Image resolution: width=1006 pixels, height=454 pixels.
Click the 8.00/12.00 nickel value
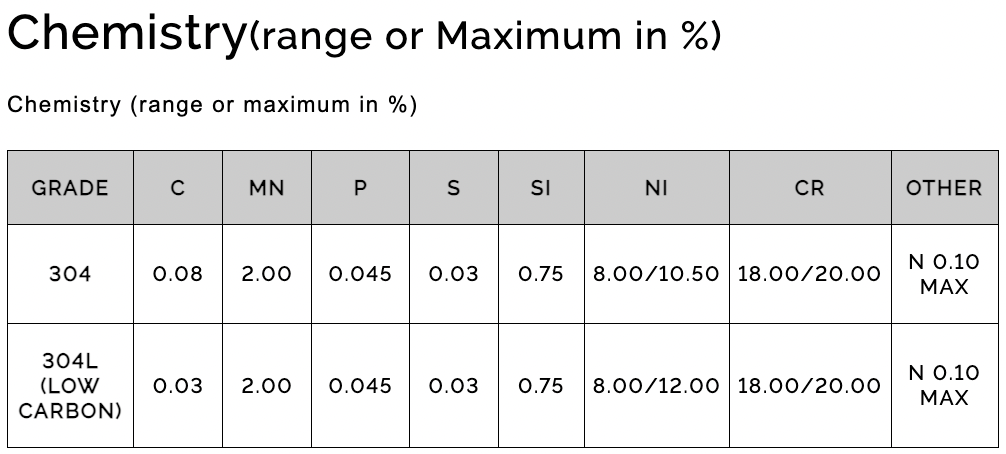656,386
